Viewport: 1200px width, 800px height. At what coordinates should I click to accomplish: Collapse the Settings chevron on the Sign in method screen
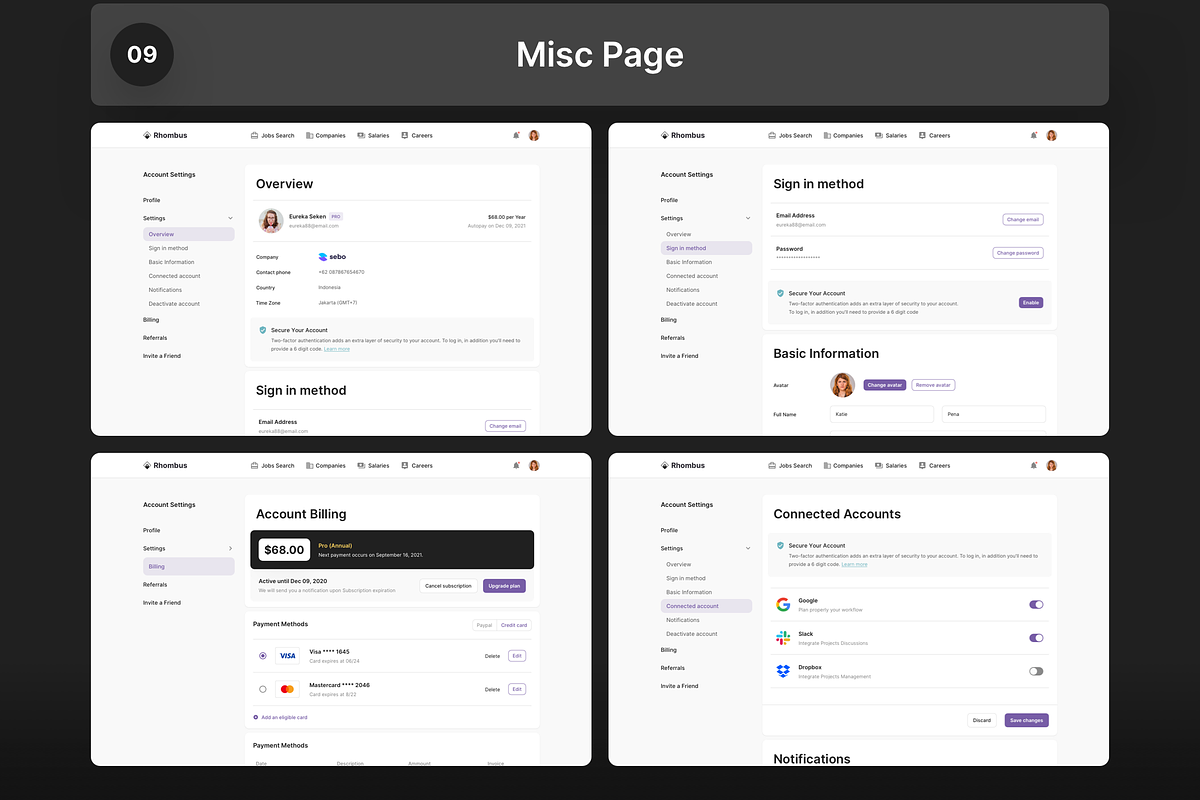(748, 218)
